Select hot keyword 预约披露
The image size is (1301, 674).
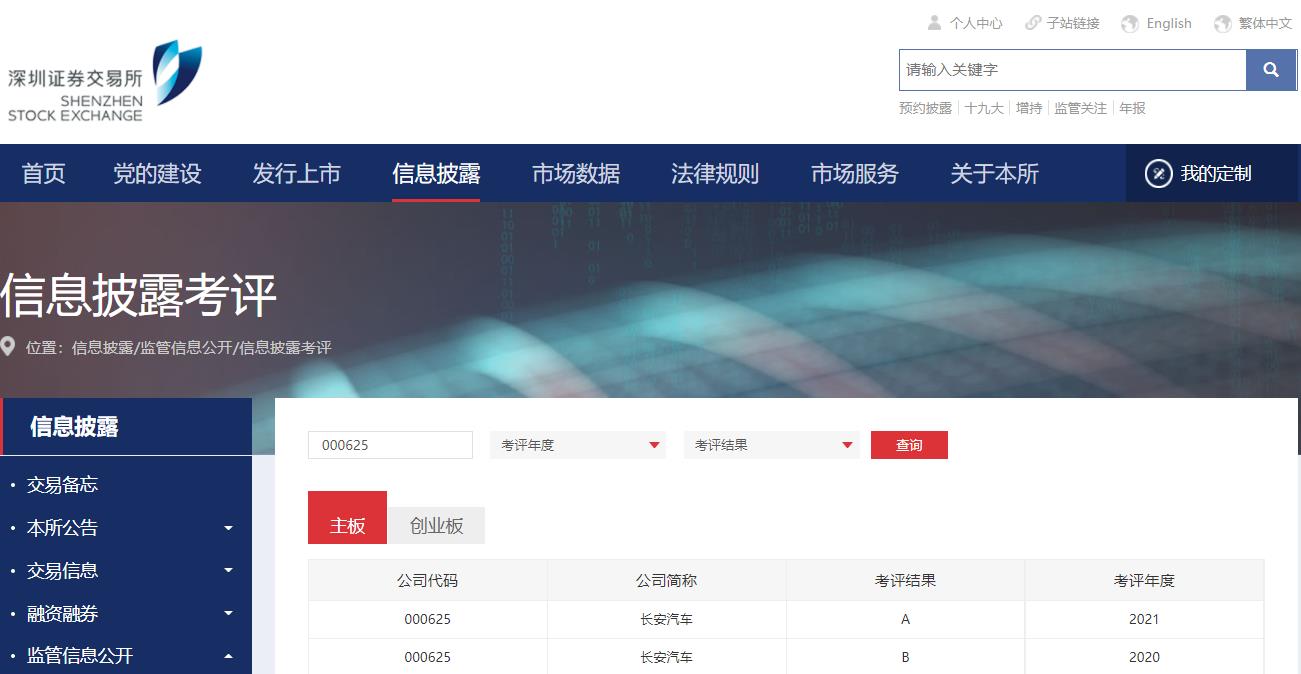point(925,108)
